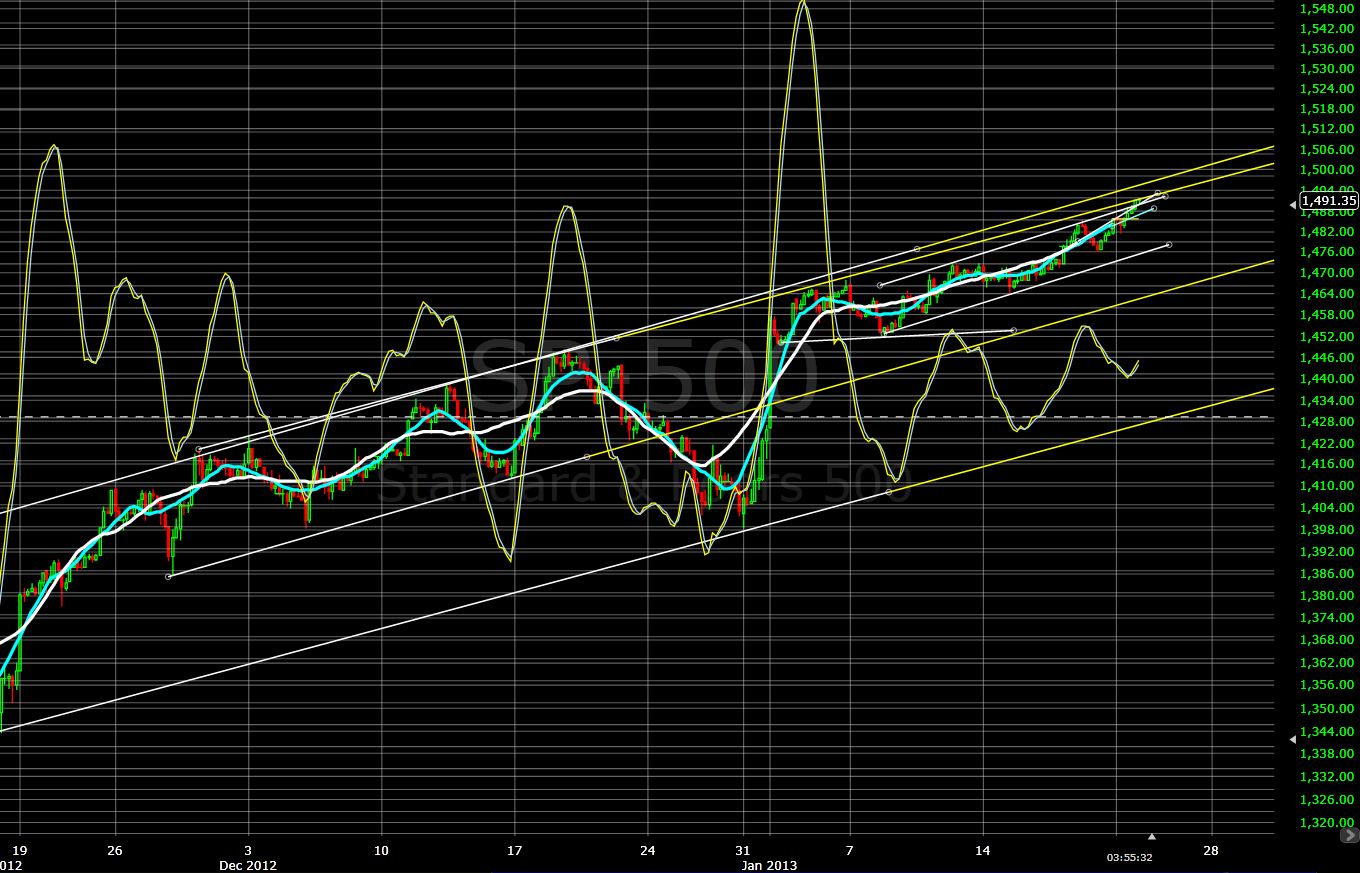Click the 1,458.00 price axis label
This screenshot has width=1360, height=873.
[1326, 315]
